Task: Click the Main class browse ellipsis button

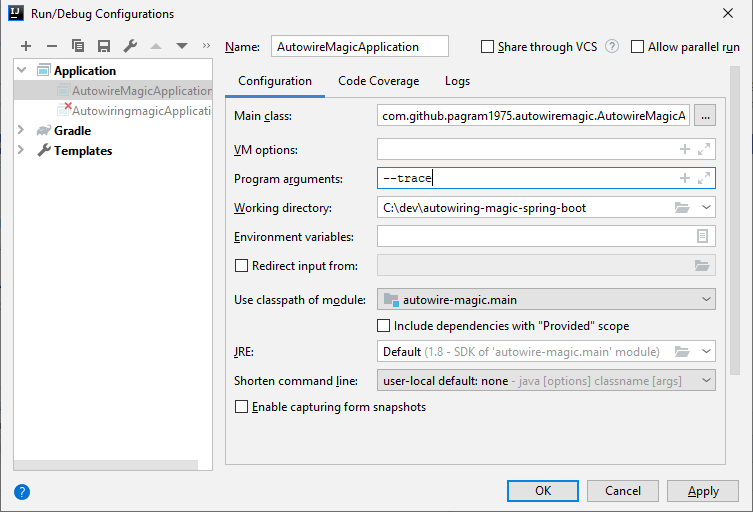Action: click(706, 116)
